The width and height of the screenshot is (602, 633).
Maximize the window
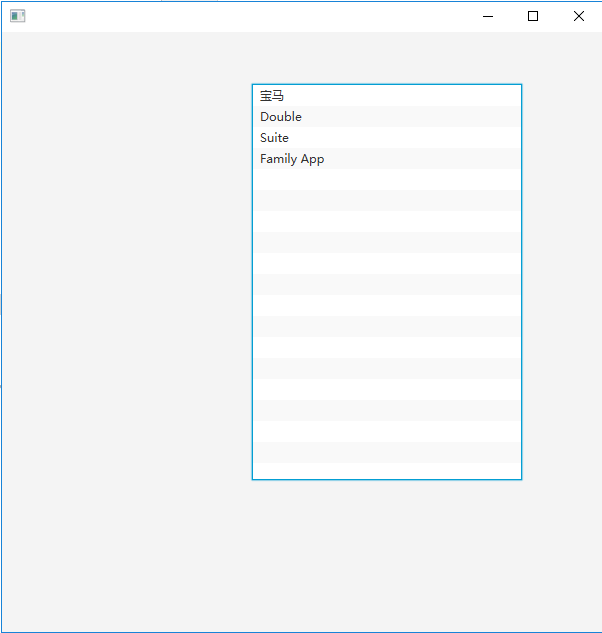[x=533, y=17]
